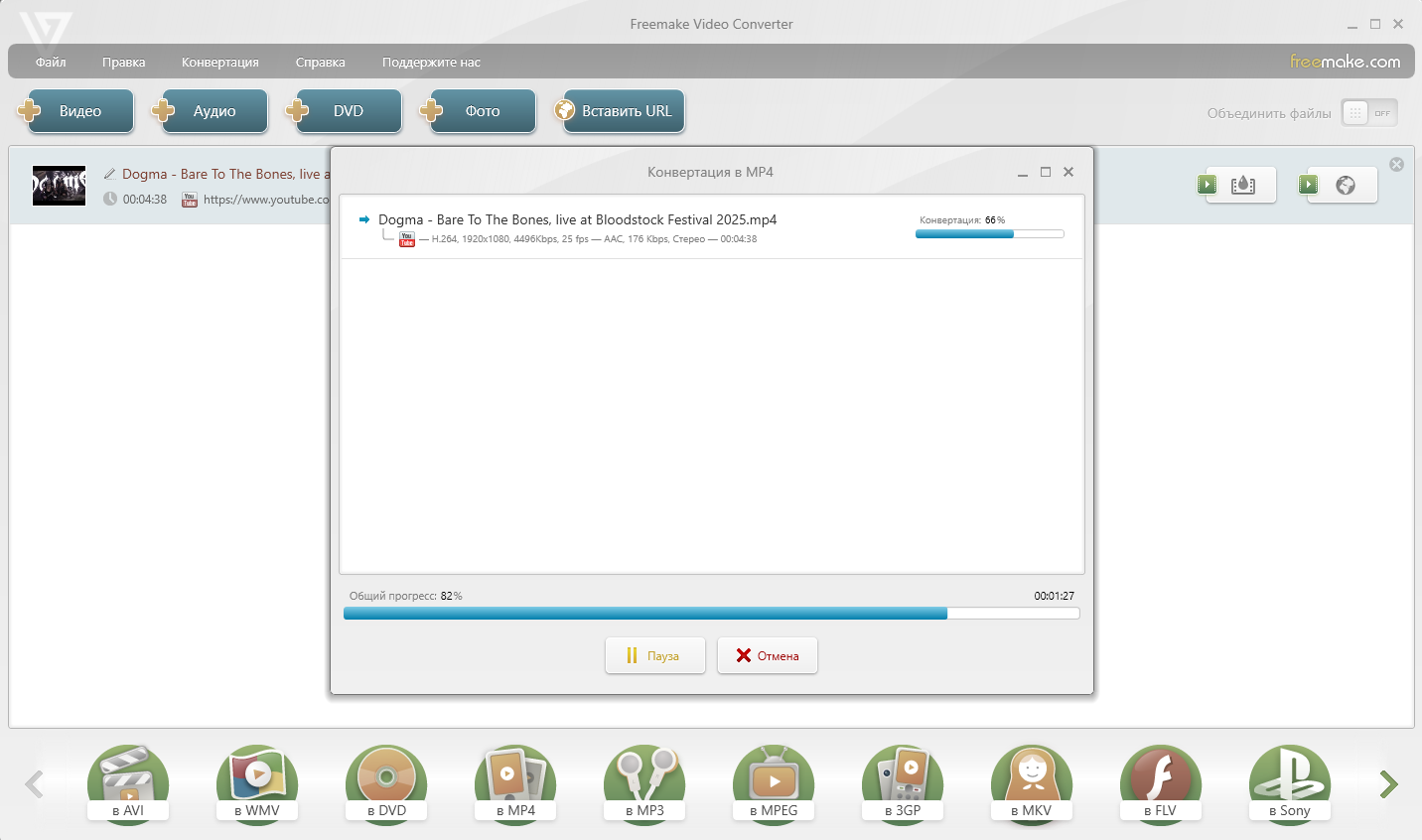Pause the conversion with Пауза
Viewport: 1422px width, 840px height.
click(655, 655)
